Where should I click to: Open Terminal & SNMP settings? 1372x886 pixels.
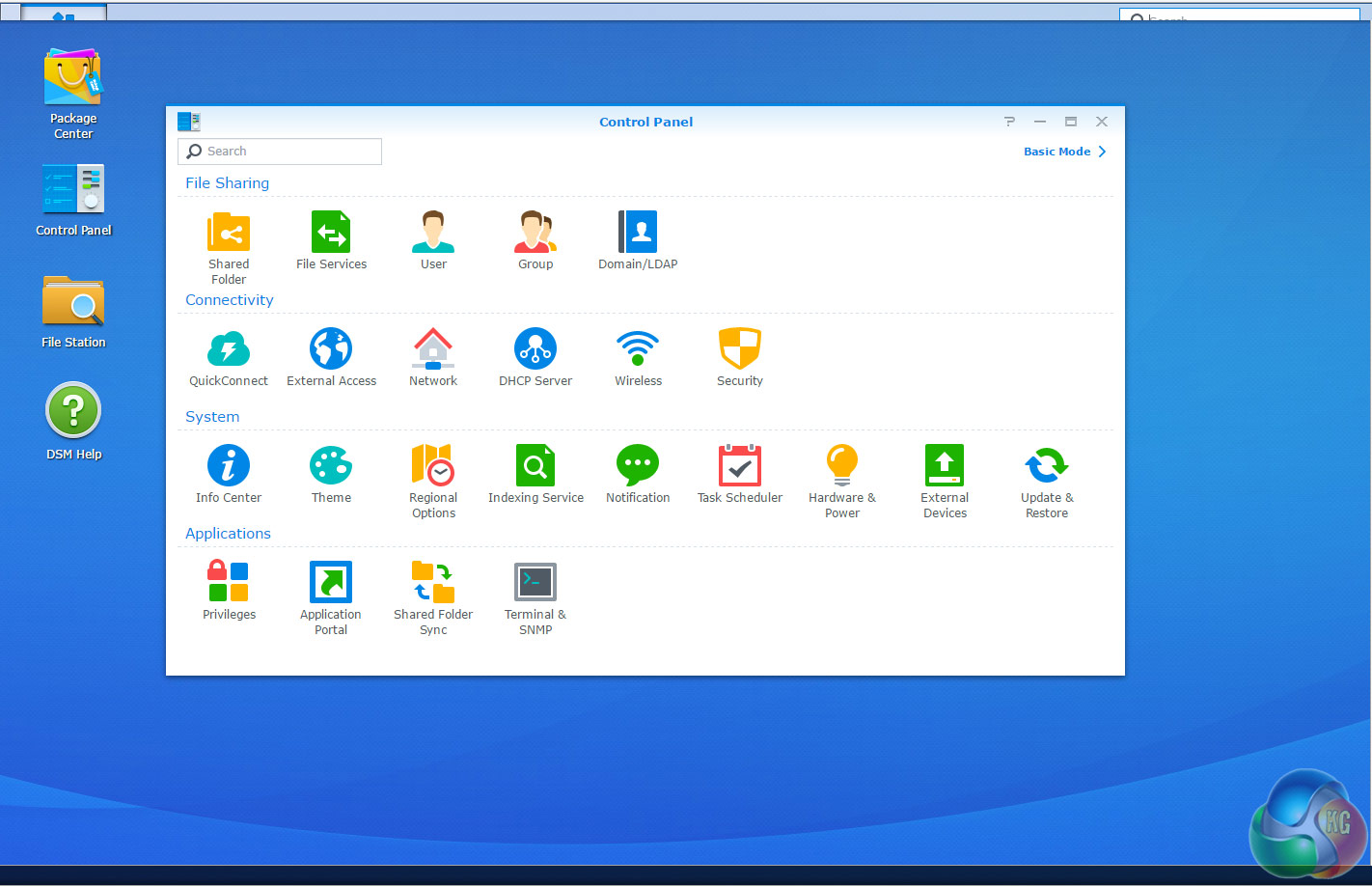(535, 584)
